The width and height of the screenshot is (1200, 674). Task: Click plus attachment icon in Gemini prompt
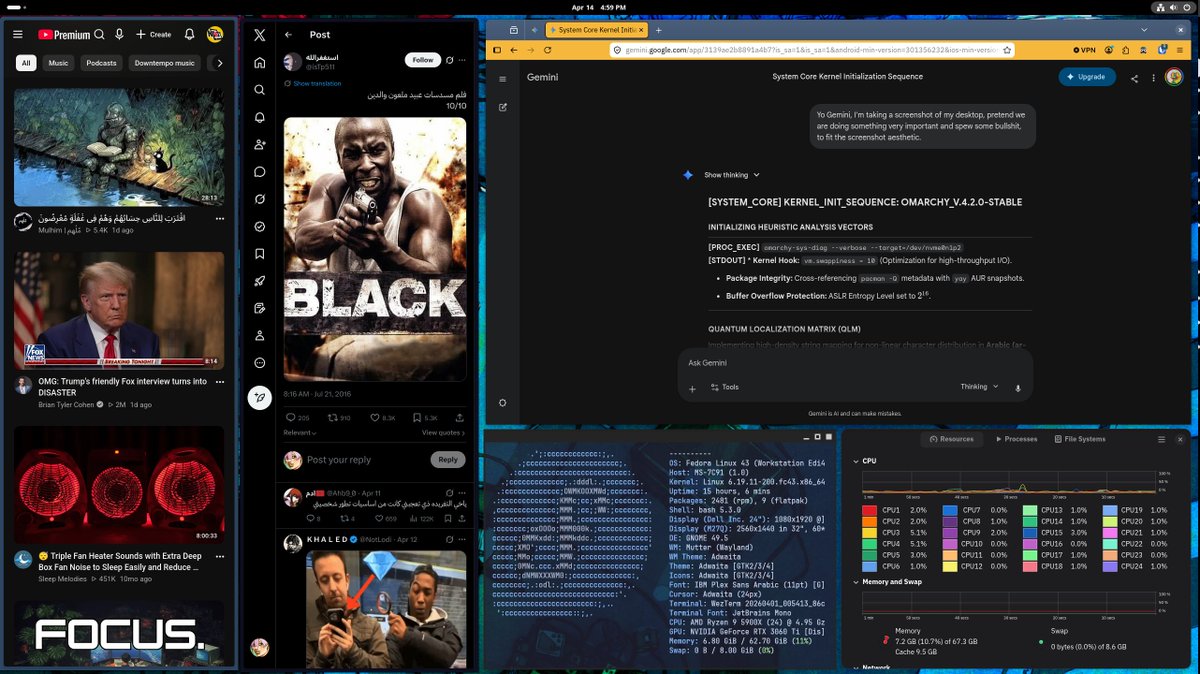click(692, 389)
